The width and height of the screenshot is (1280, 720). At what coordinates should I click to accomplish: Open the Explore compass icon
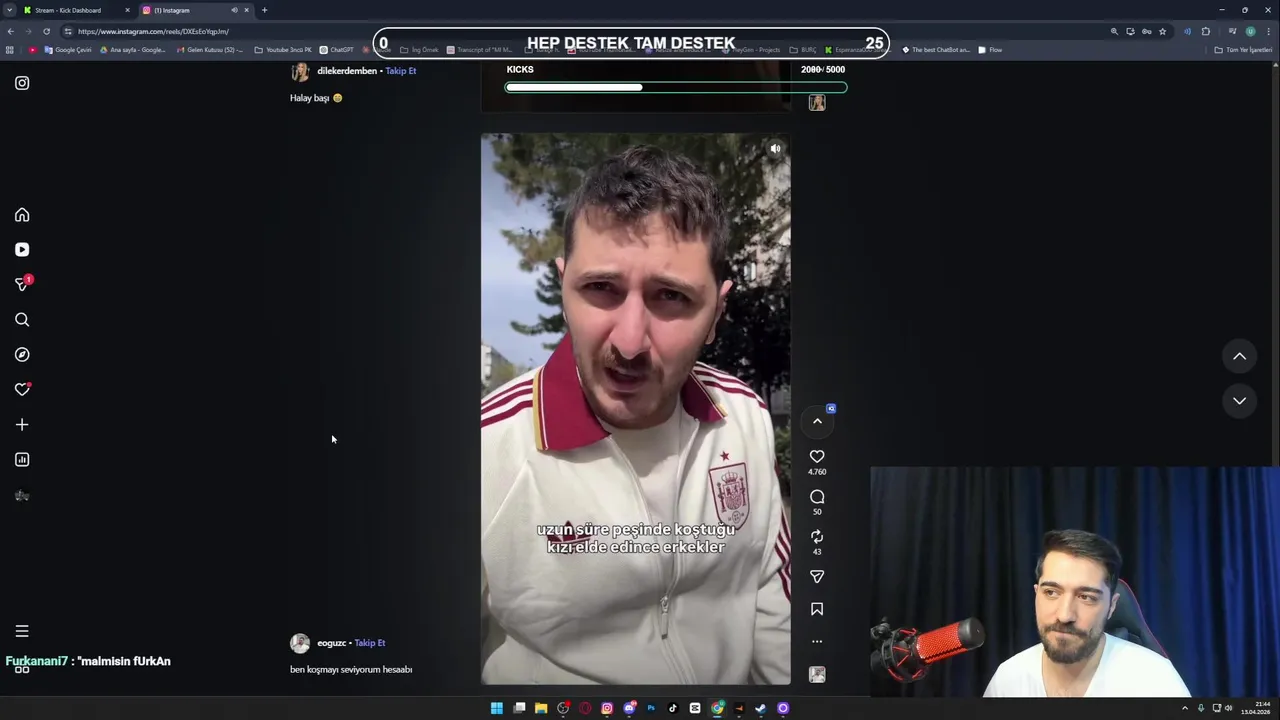pyautogui.click(x=22, y=355)
